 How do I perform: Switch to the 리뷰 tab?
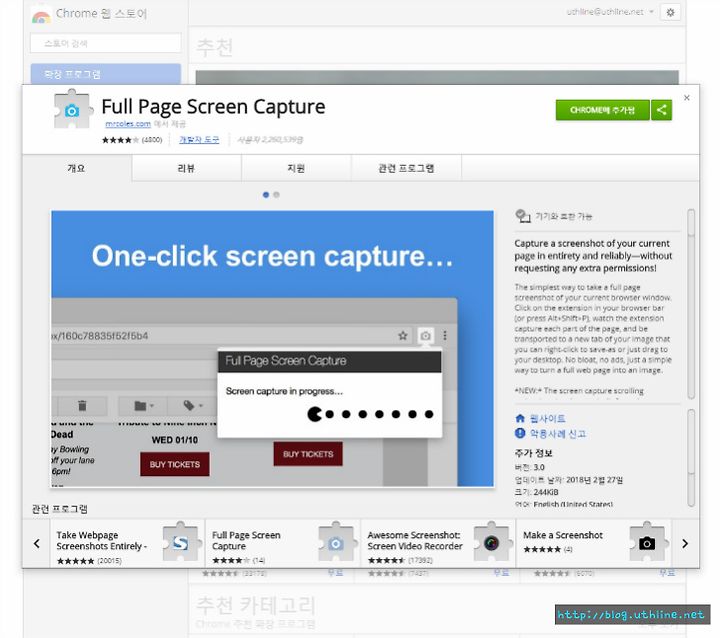tap(186, 168)
